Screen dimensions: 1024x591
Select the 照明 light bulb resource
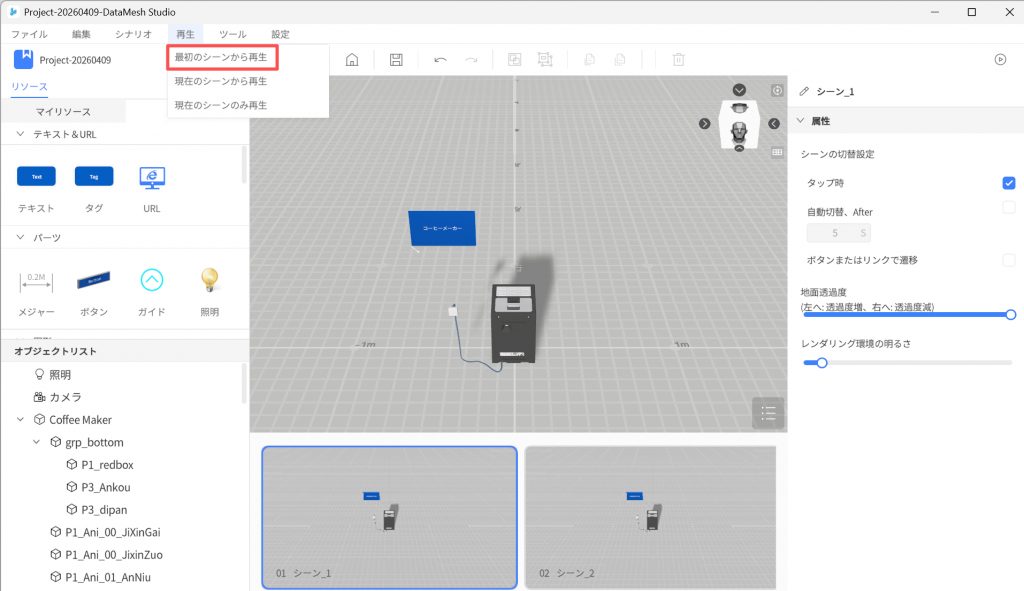point(209,279)
